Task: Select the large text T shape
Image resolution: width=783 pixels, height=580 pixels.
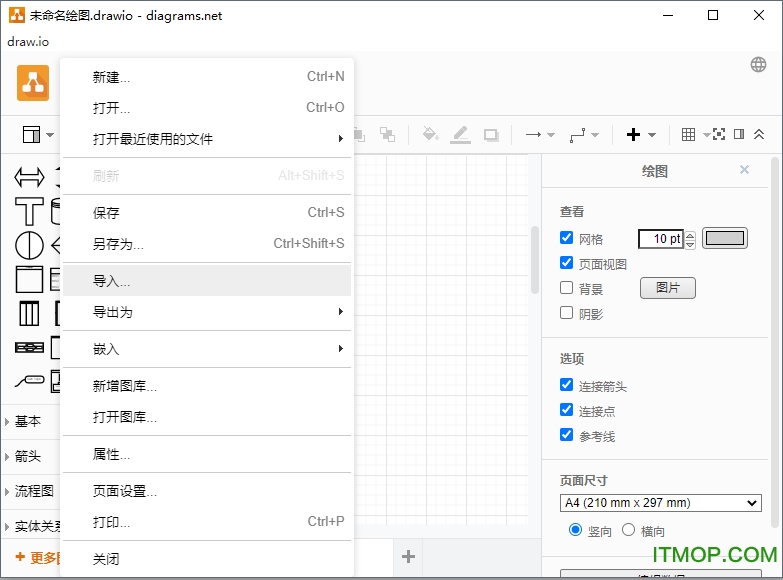Action: (x=29, y=211)
